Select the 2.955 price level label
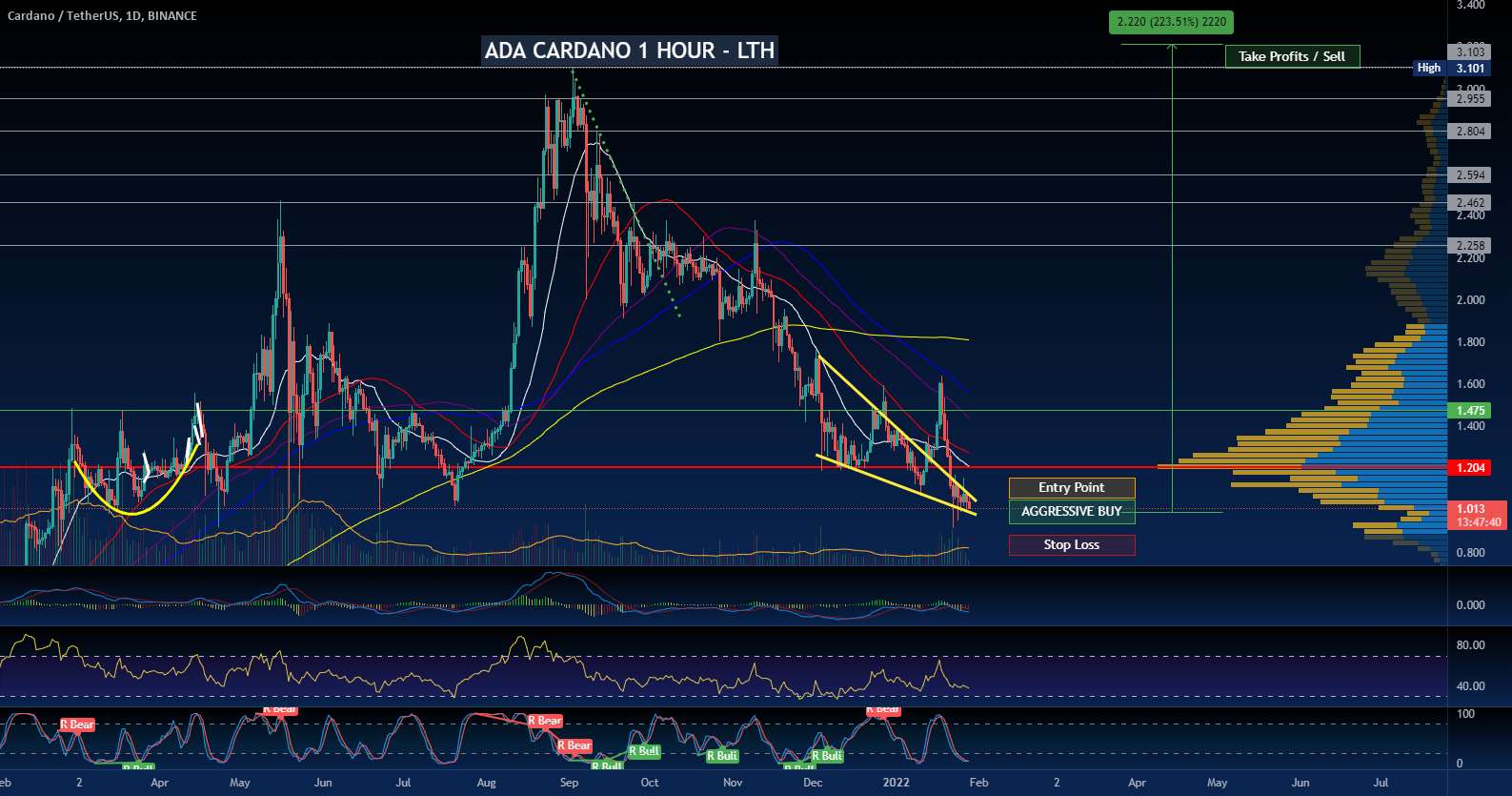The image size is (1512, 796). (1470, 99)
